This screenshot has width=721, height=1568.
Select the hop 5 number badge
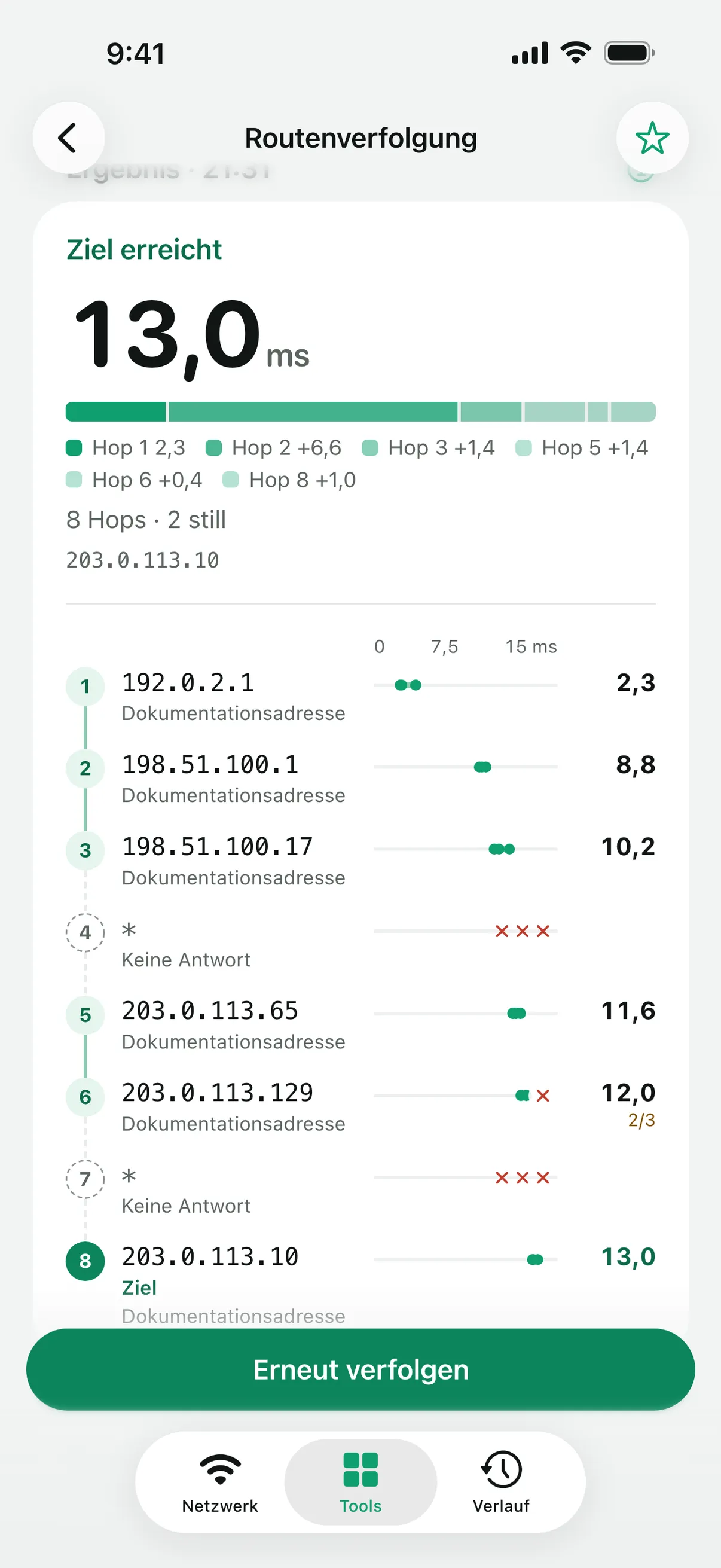point(85,1015)
